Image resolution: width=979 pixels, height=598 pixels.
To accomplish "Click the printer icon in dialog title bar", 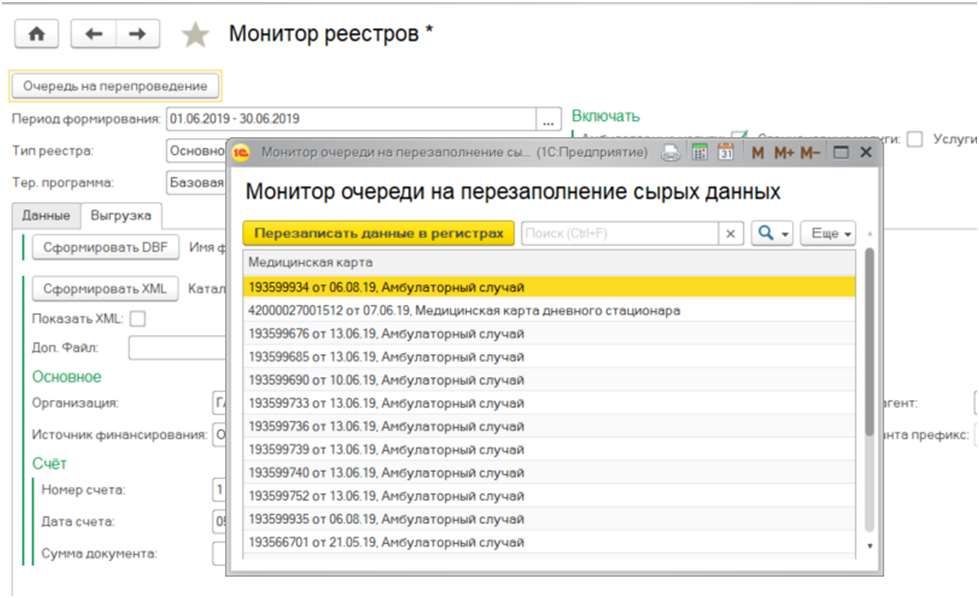I will [671, 152].
